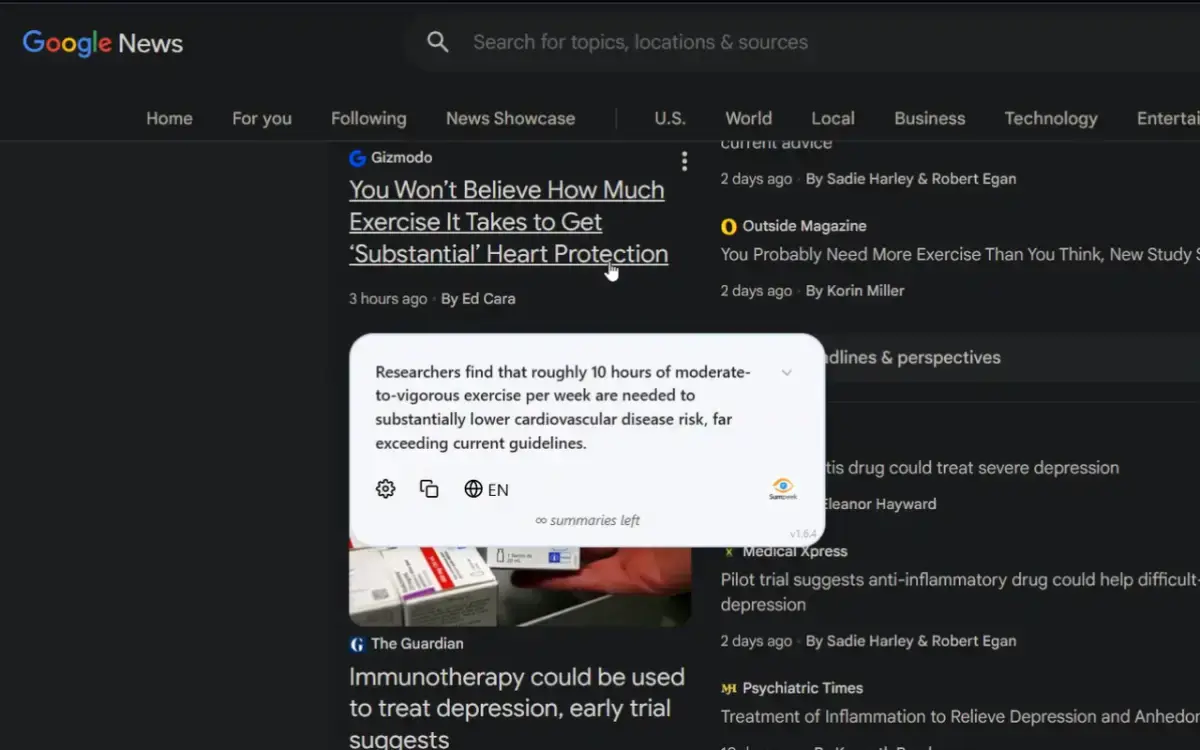Go to the U.S. section
This screenshot has width=1200, height=750.
[x=670, y=118]
